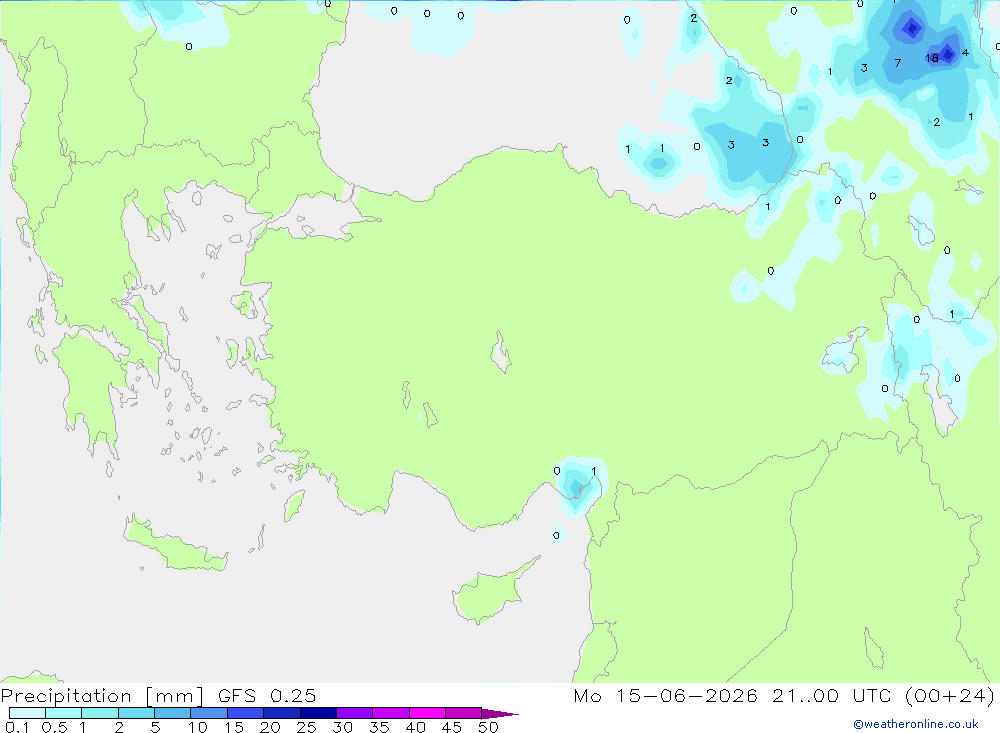Click the '35' legend label
The image size is (1000, 733).
point(379,727)
